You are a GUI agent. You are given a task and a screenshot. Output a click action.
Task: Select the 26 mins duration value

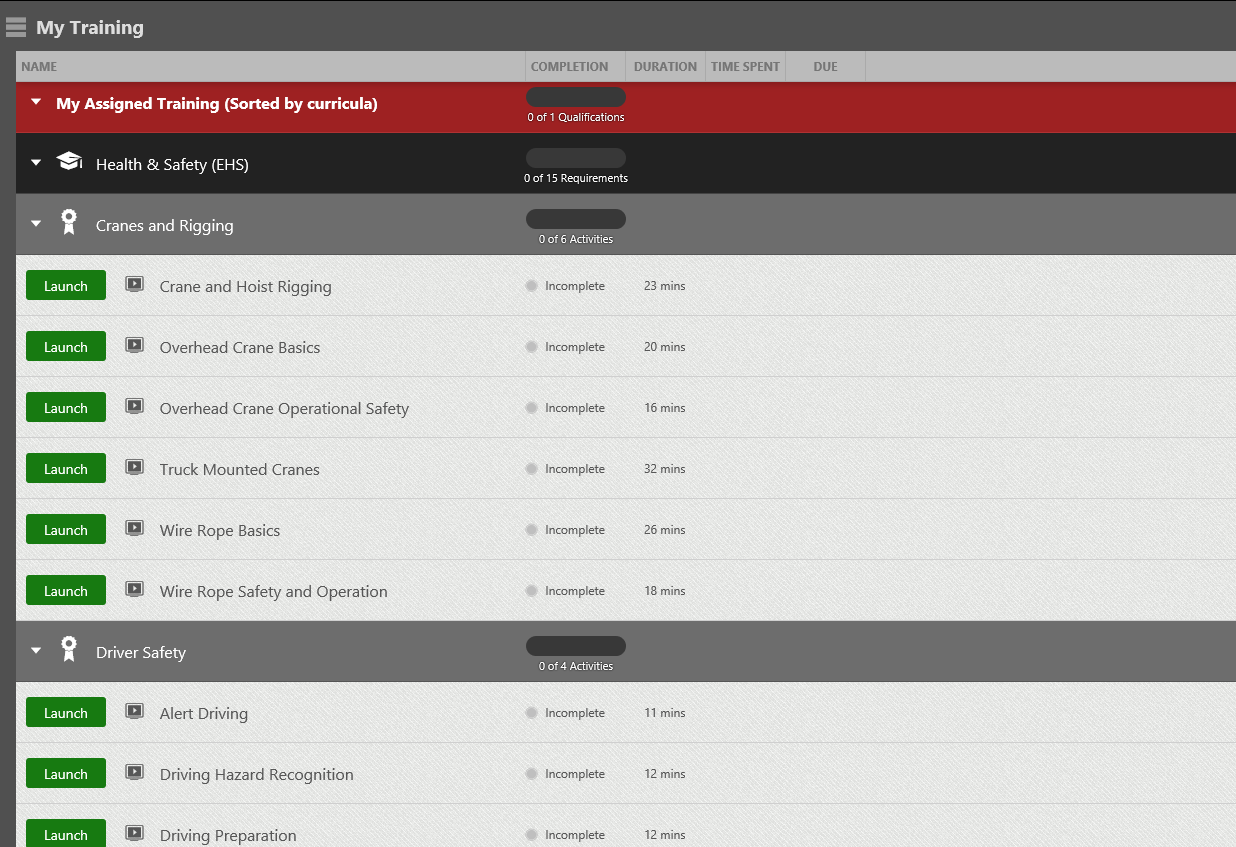coord(664,530)
